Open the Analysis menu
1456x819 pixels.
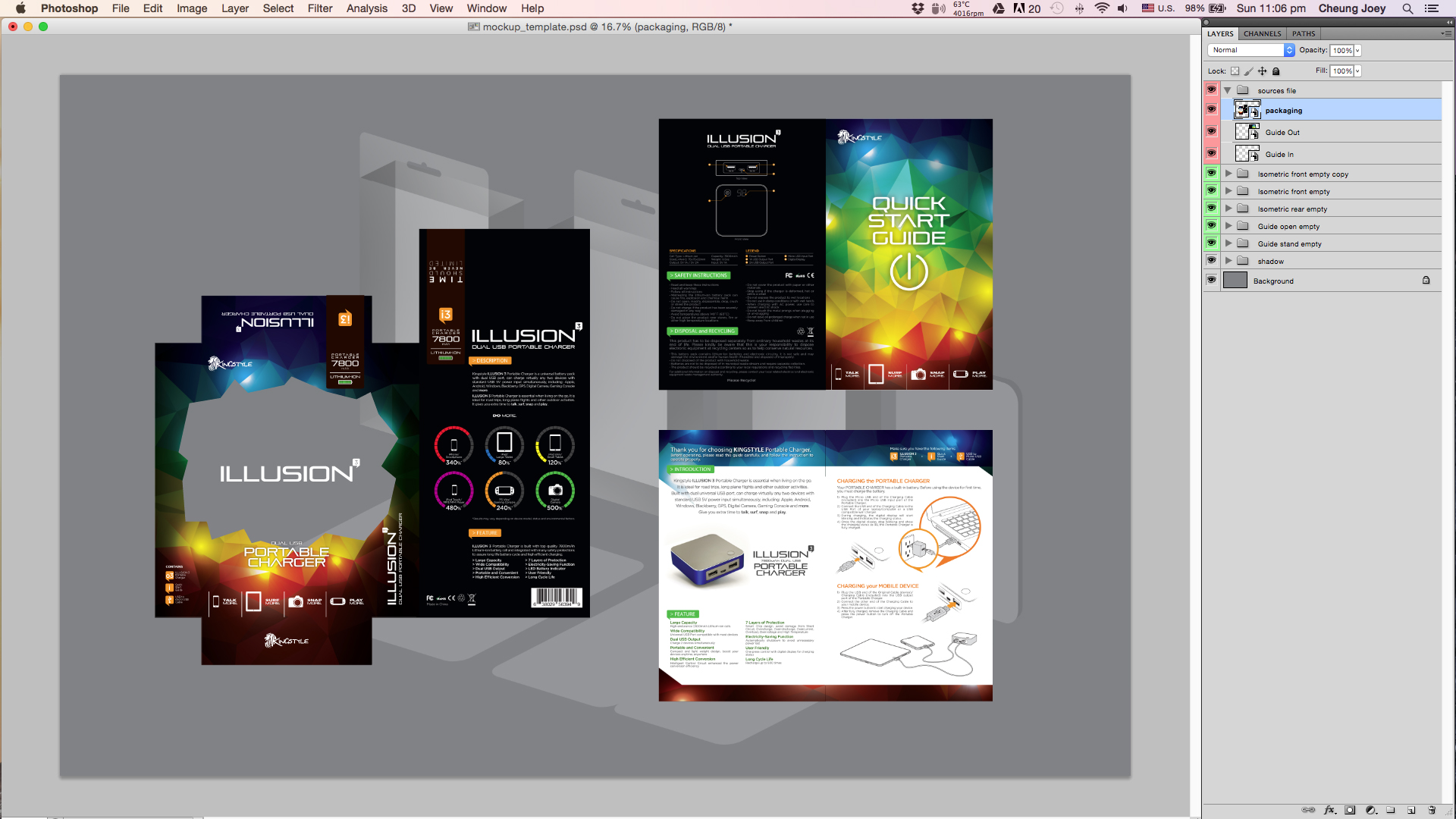[367, 8]
